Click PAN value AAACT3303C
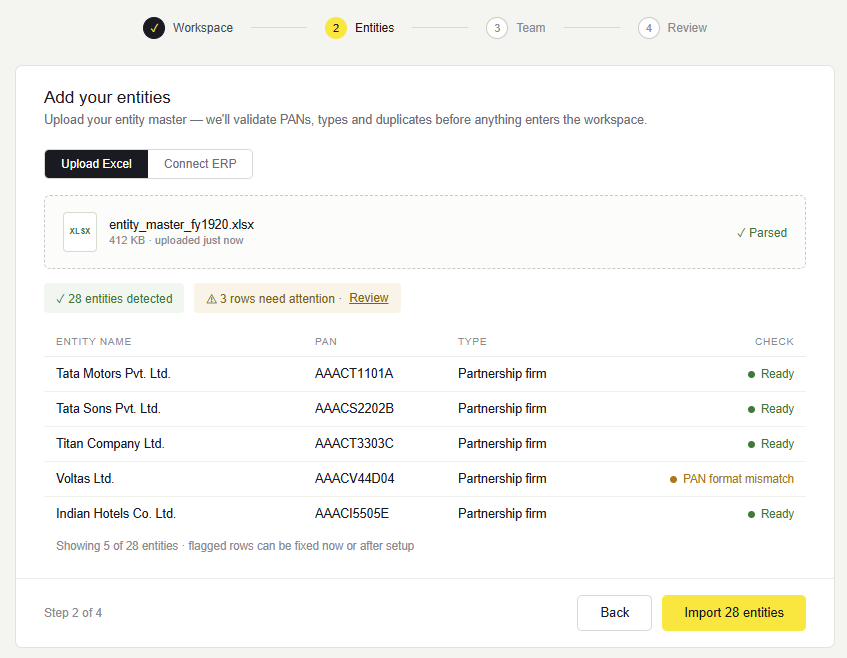Screen dimensions: 847x658 pyautogui.click(x=354, y=444)
